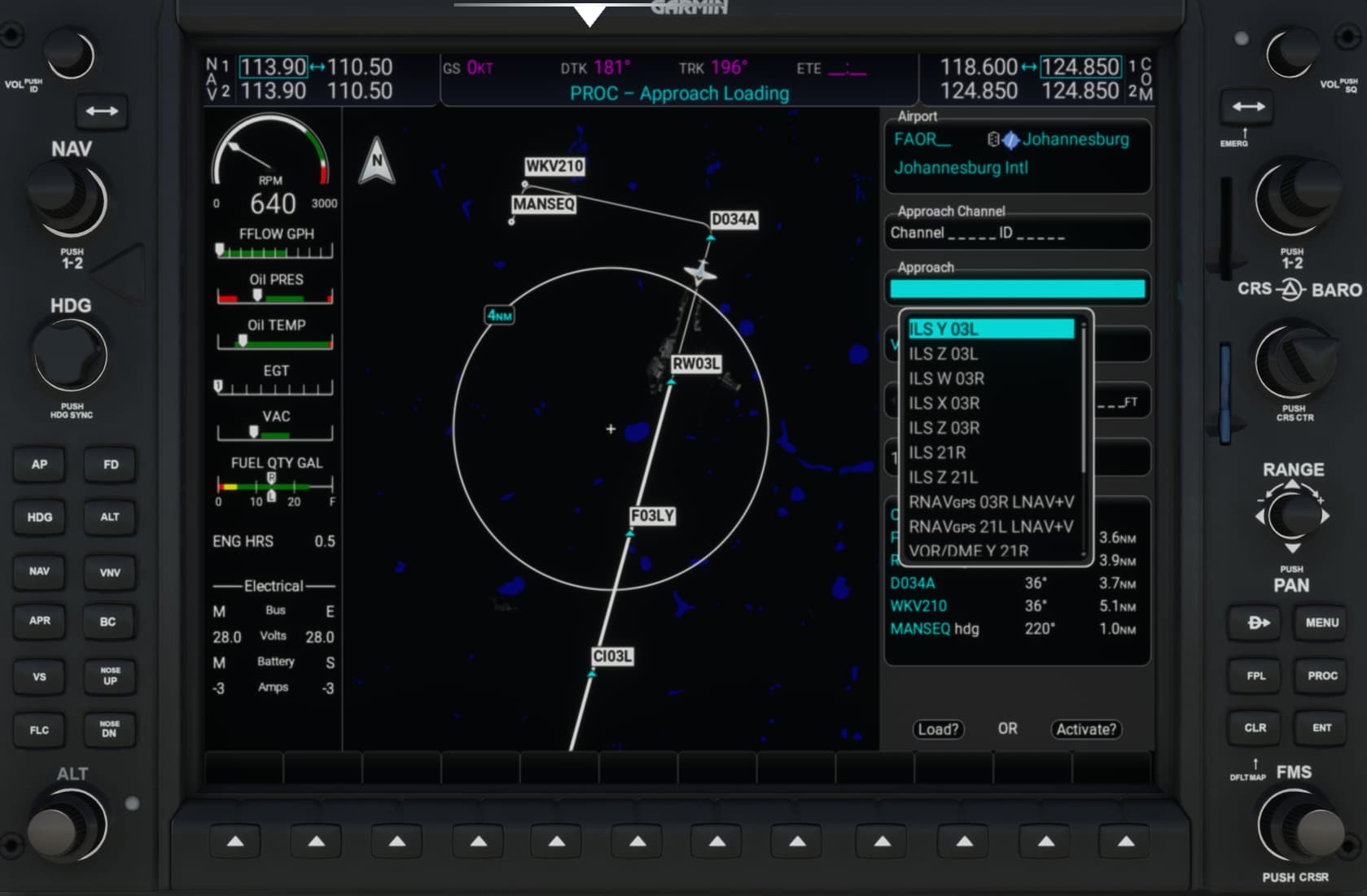Click the MANSEQ hdg row in the sequence list

click(1013, 628)
